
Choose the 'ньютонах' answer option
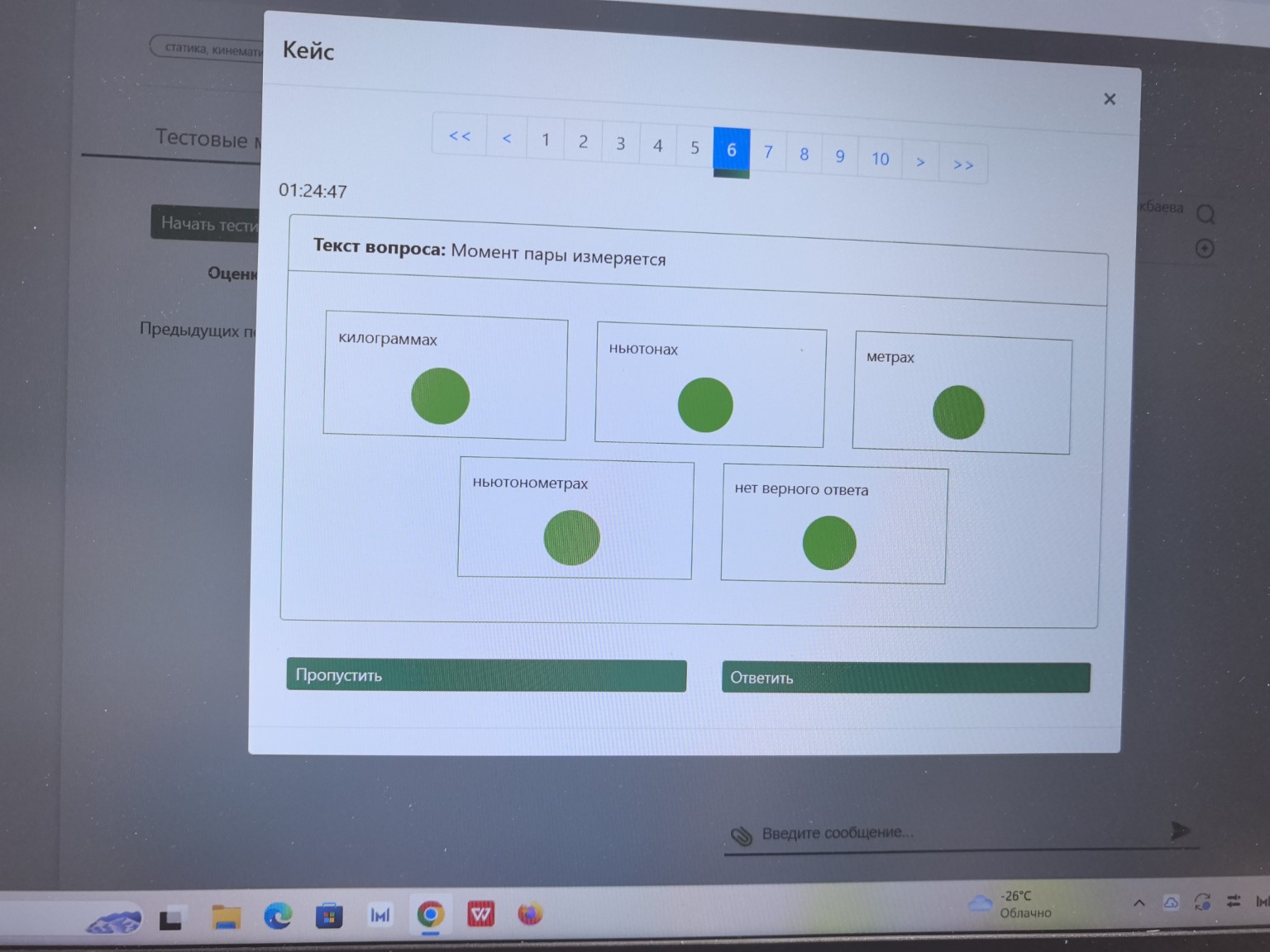[704, 405]
